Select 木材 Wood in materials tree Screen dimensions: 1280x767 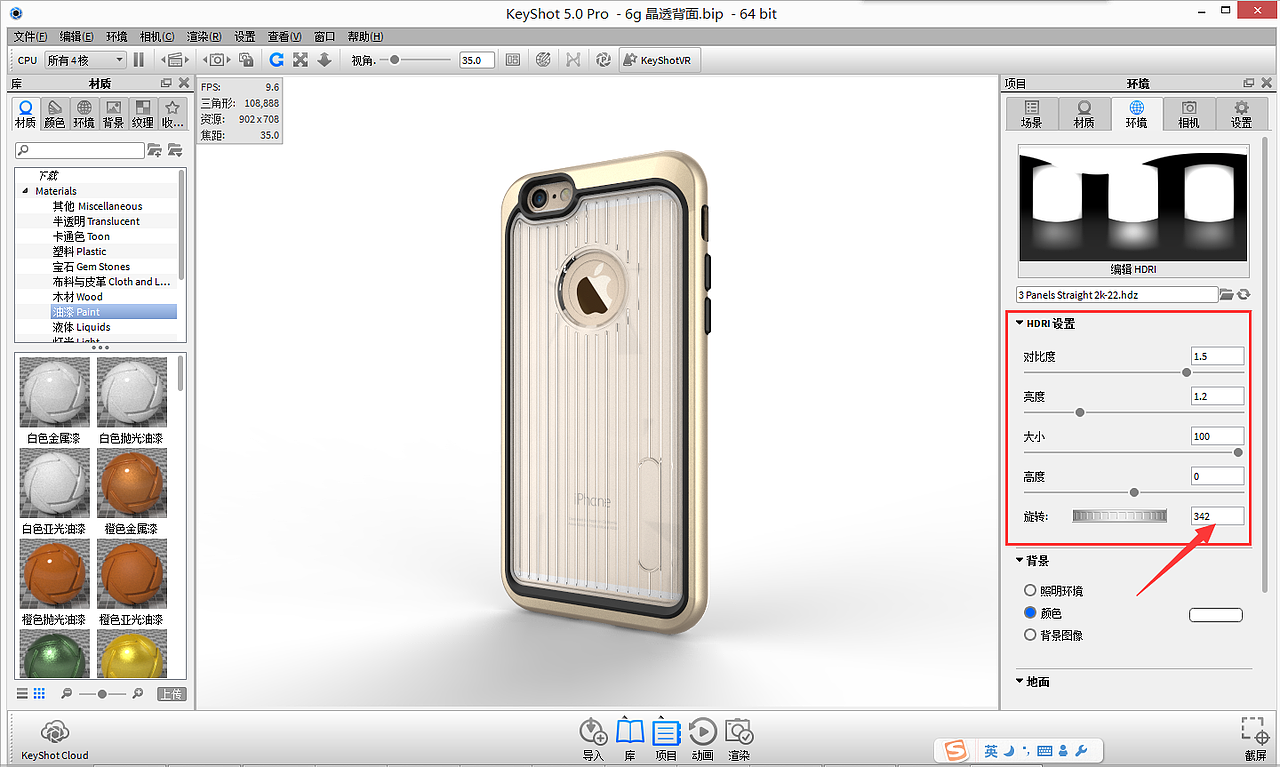78,297
